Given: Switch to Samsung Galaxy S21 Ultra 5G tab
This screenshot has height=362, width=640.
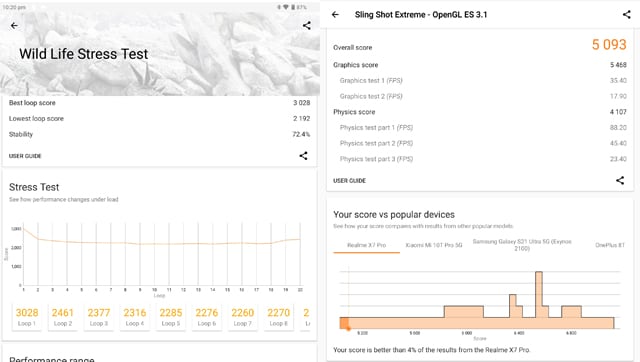Looking at the screenshot, I should pyautogui.click(x=522, y=245).
